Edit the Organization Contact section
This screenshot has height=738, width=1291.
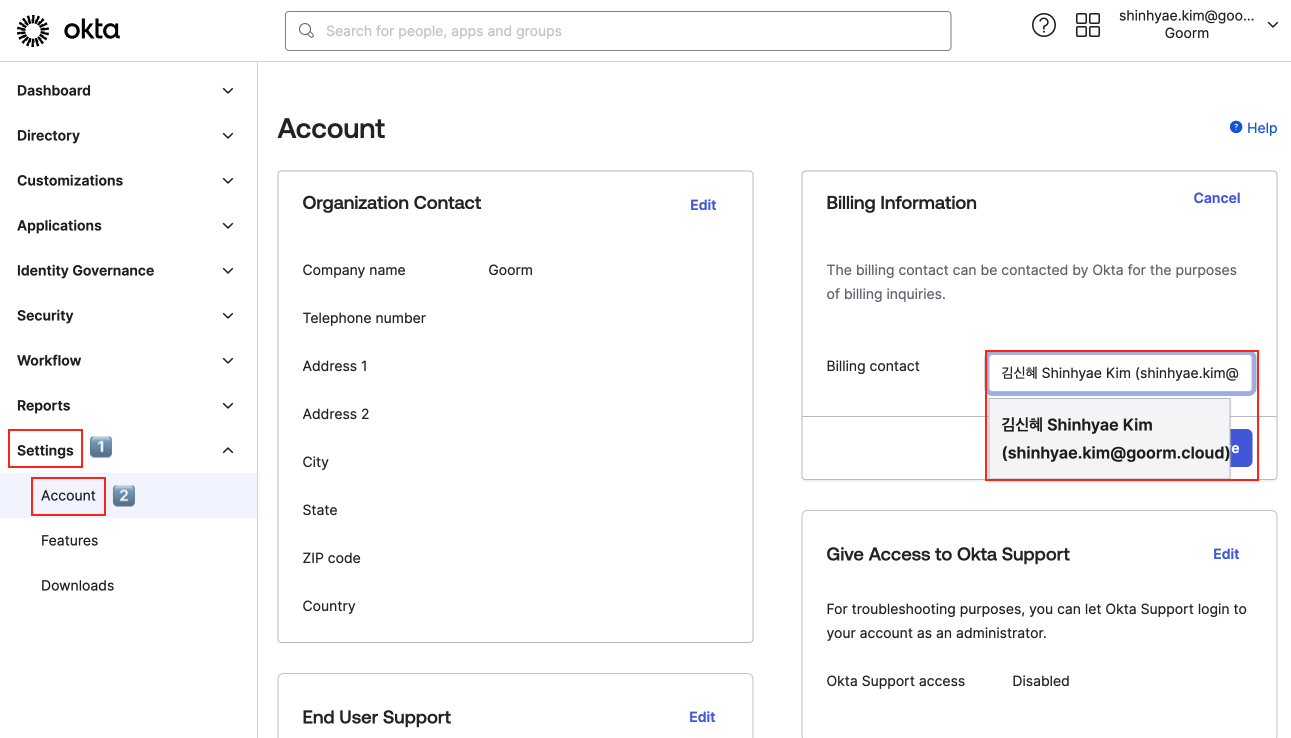pos(703,205)
